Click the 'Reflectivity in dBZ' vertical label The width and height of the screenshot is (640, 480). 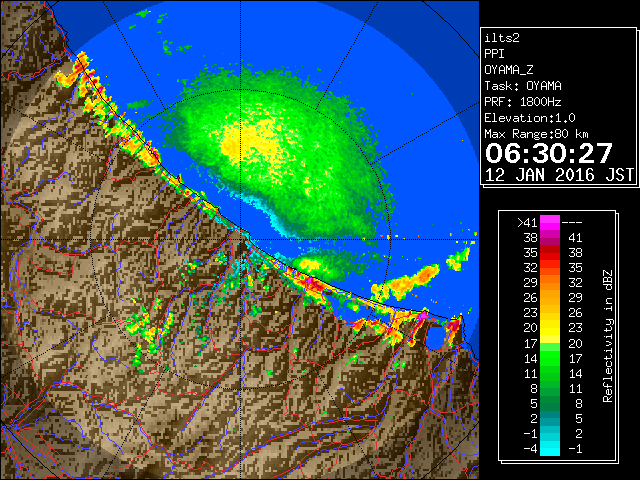point(608,336)
